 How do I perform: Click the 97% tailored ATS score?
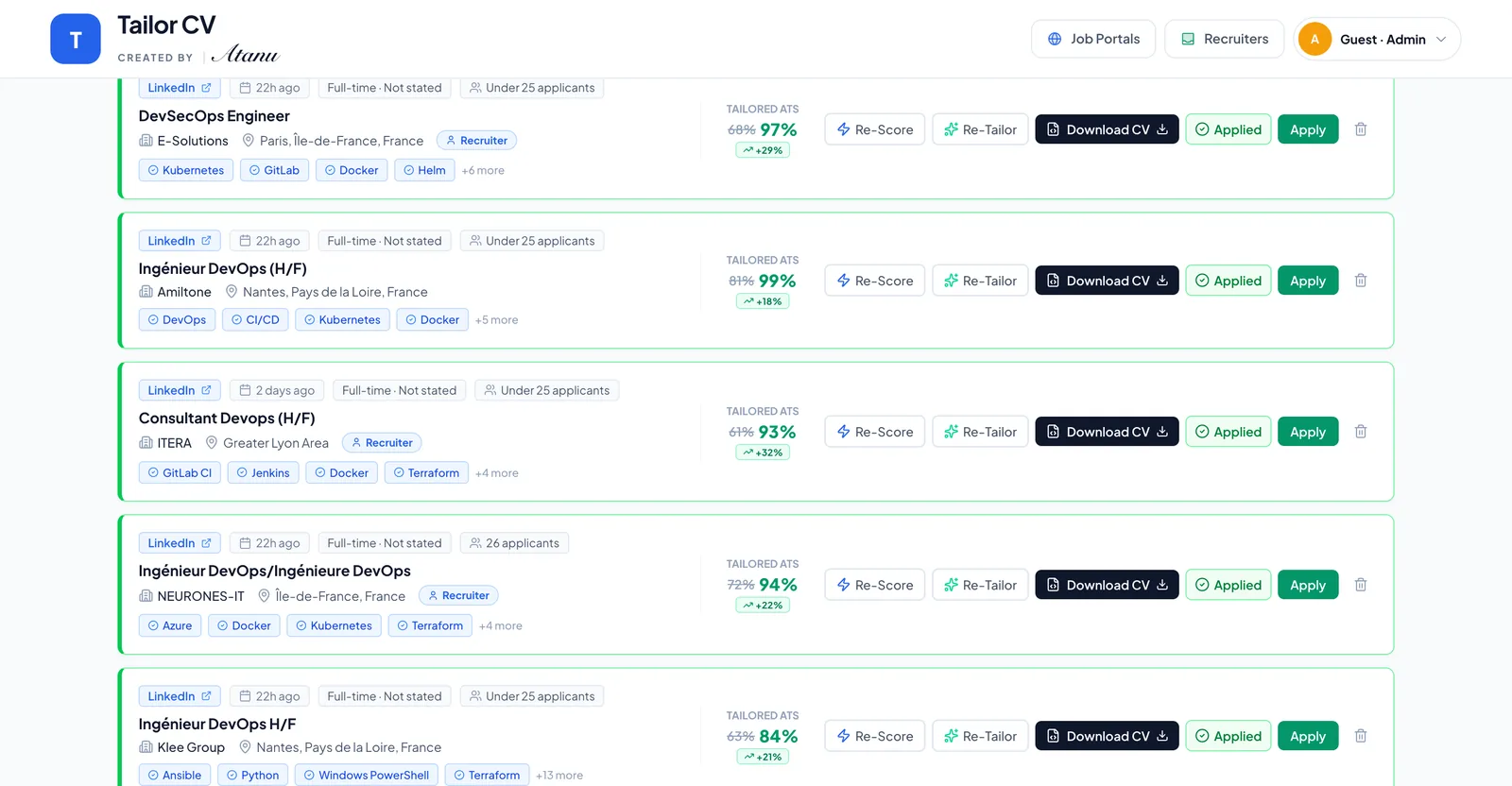coord(779,130)
